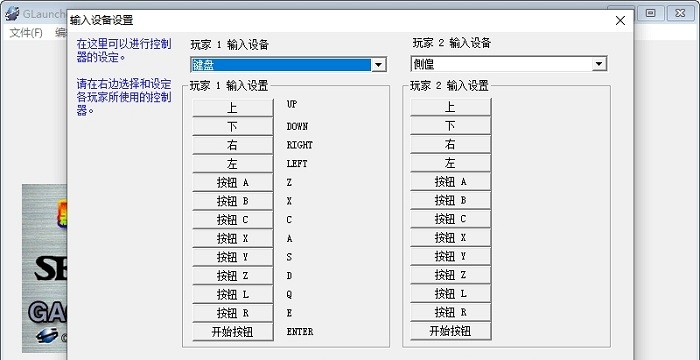Click player 1 开始按钮 mapped to ENTER
This screenshot has width=700, height=360.
click(x=233, y=332)
